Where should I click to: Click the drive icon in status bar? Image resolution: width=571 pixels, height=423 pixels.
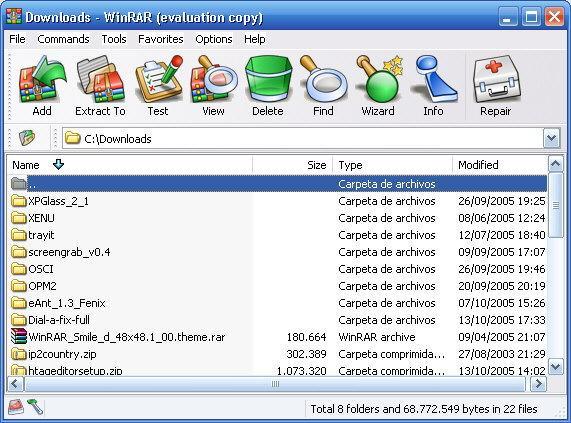(x=16, y=407)
